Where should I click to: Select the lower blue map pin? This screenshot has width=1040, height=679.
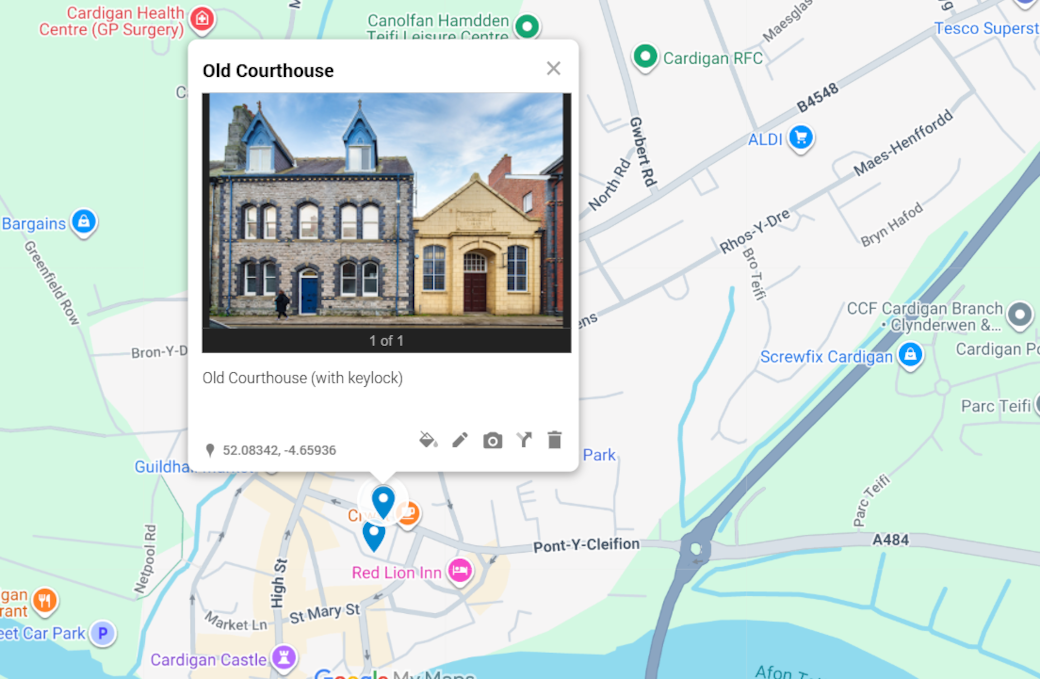tap(374, 535)
